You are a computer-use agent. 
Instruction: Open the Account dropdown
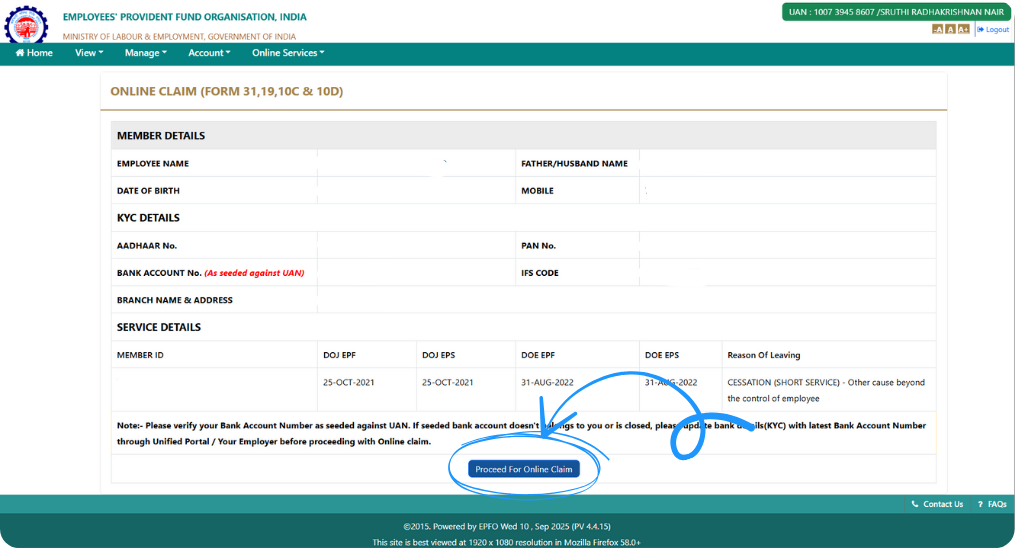pos(209,53)
